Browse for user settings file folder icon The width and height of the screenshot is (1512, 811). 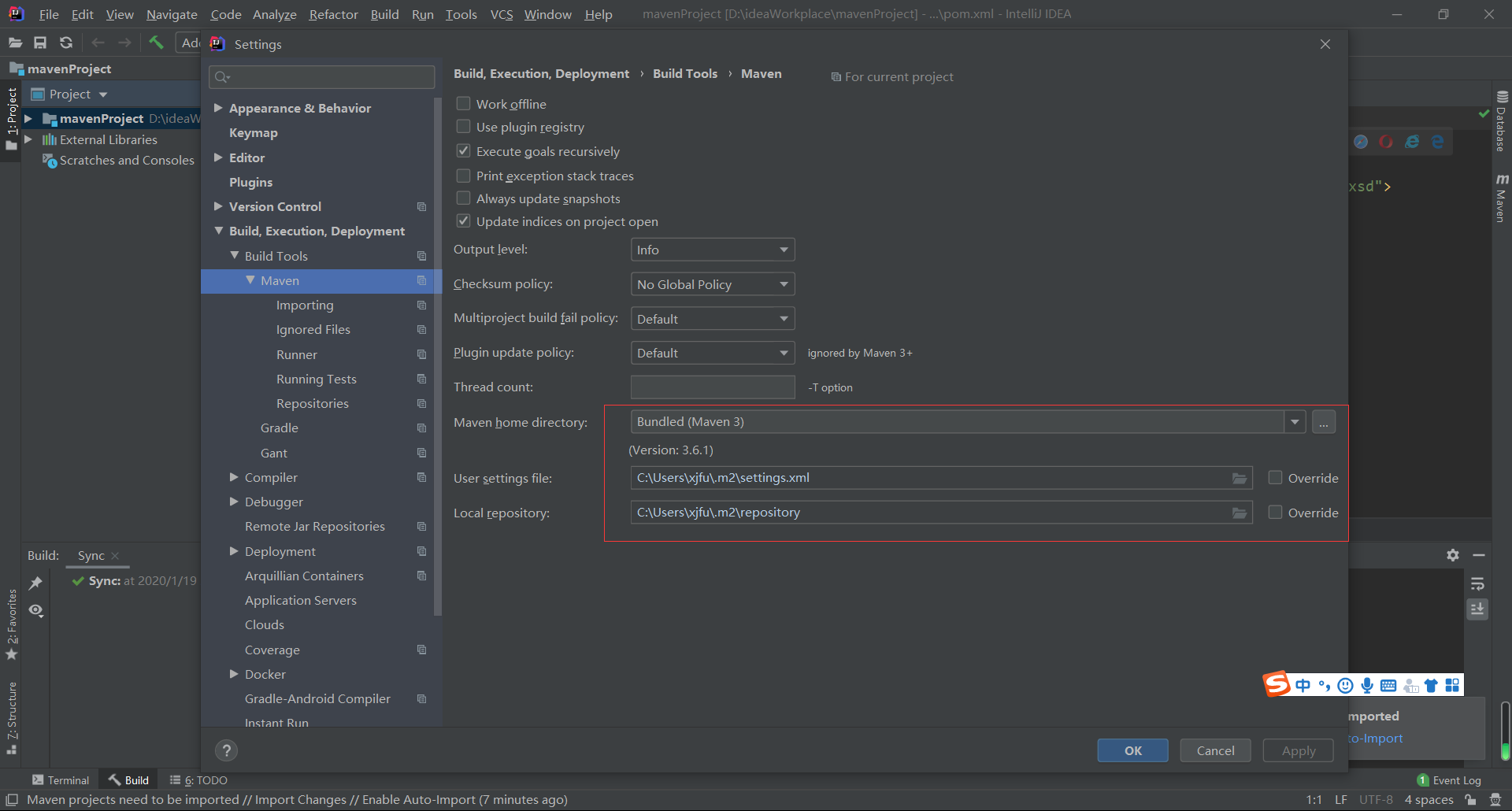(1239, 478)
